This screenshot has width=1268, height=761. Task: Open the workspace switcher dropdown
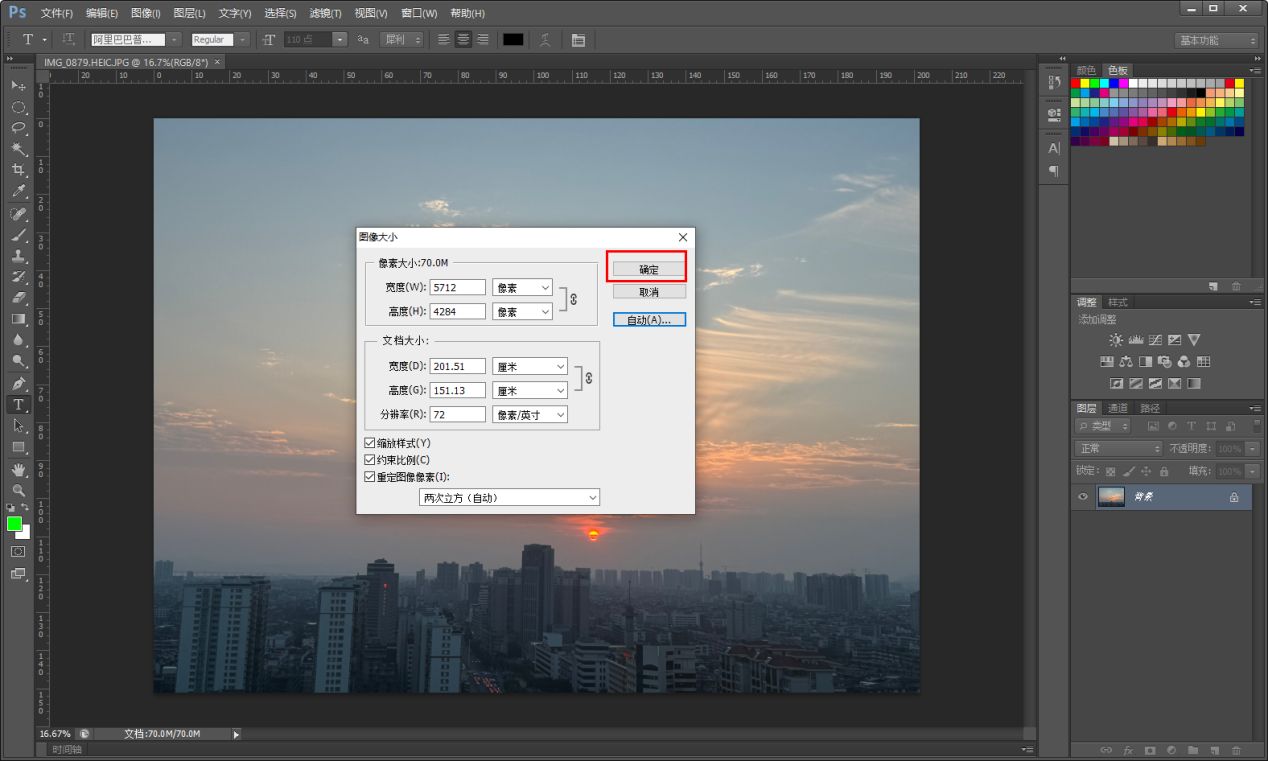[1217, 40]
